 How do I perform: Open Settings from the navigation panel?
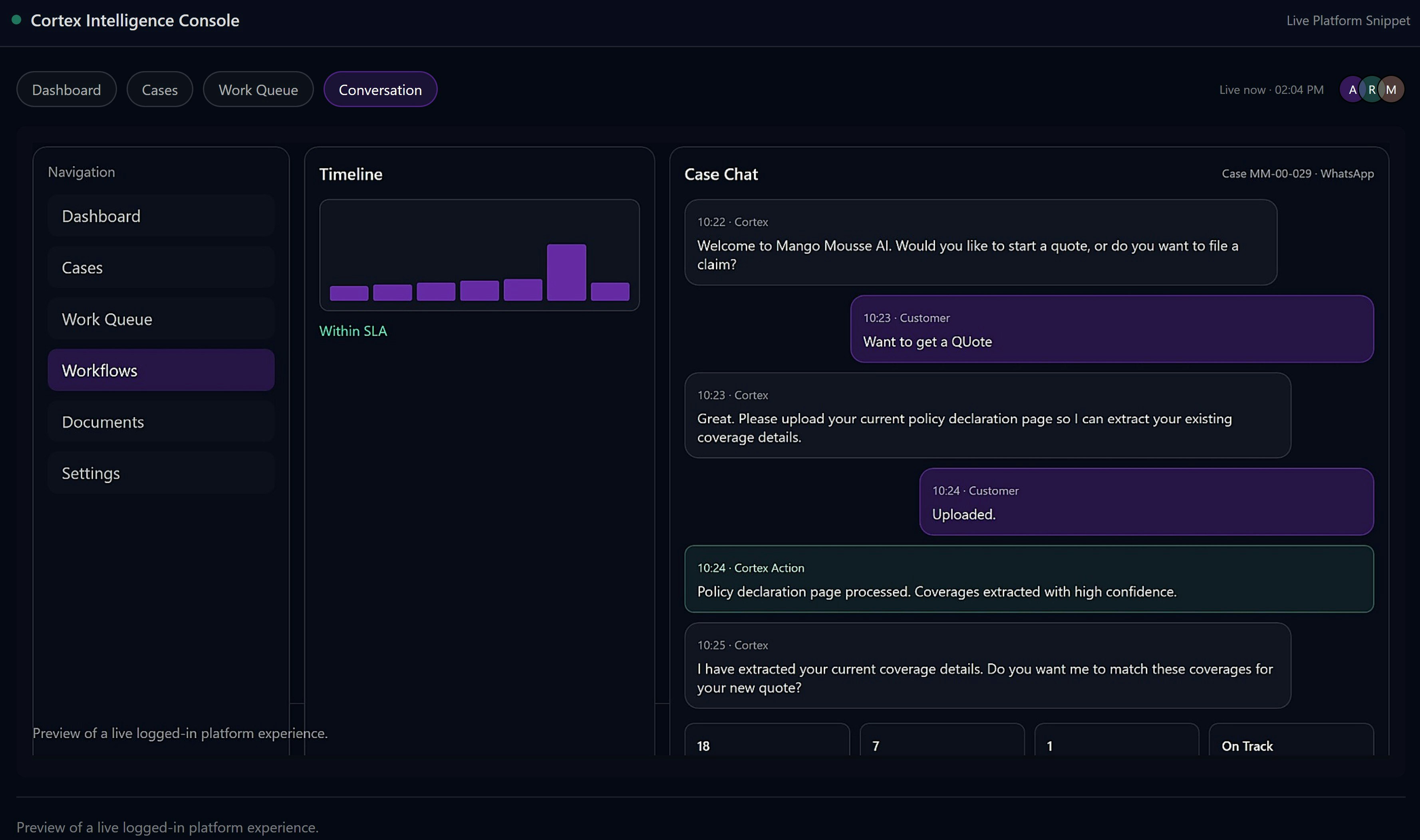tap(161, 473)
